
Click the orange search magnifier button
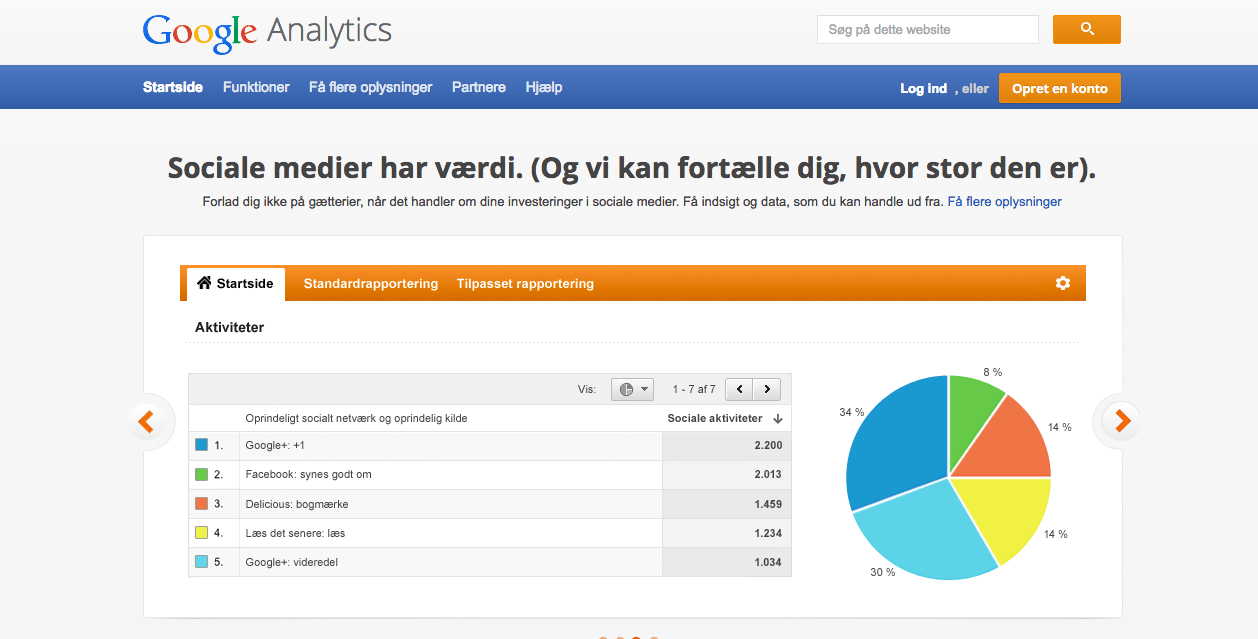pyautogui.click(x=1086, y=30)
